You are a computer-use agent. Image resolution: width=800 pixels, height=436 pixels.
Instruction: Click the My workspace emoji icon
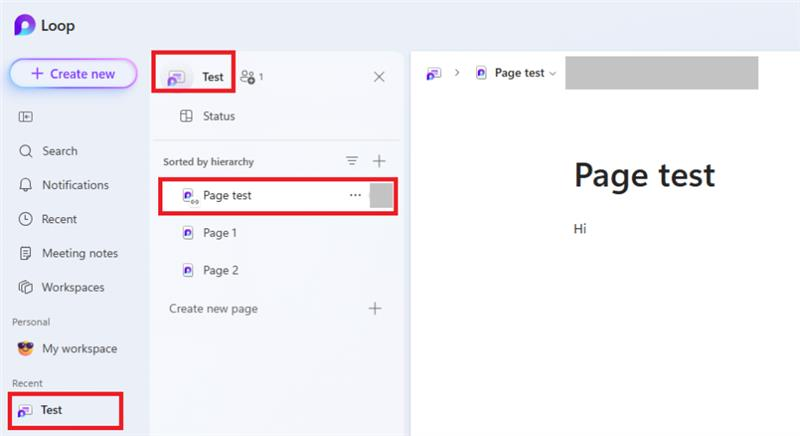tap(26, 348)
